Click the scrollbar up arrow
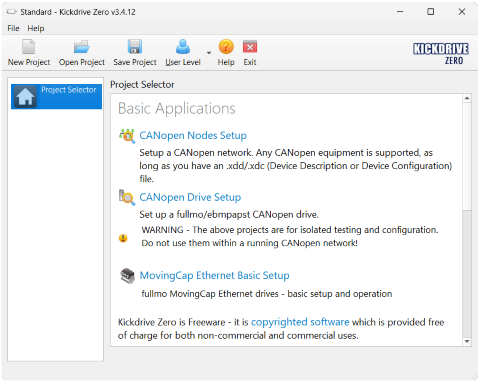The height and width of the screenshot is (382, 480). pyautogui.click(x=467, y=98)
